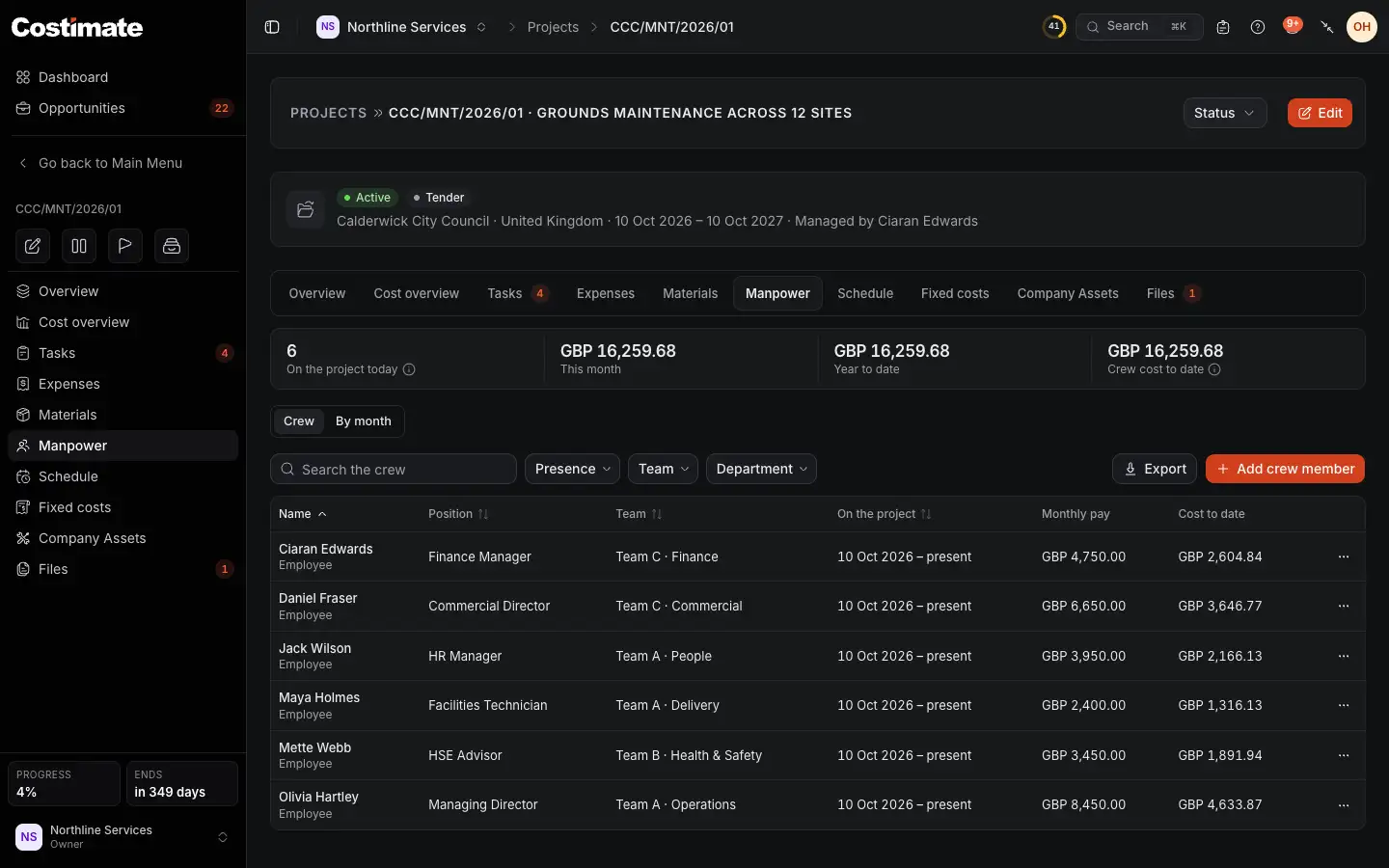Click the pencil edit icon under the sidebar project code

coord(33,246)
